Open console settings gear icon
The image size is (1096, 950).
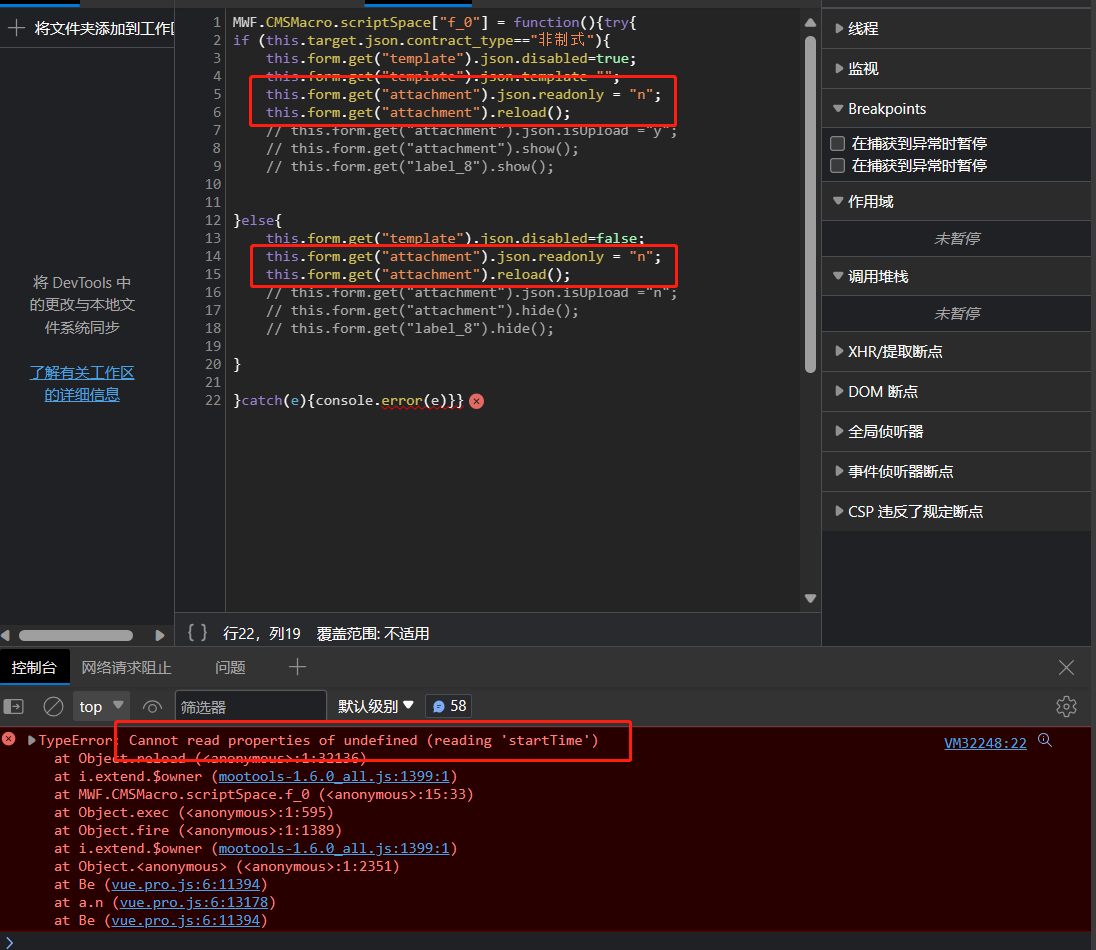click(1066, 706)
